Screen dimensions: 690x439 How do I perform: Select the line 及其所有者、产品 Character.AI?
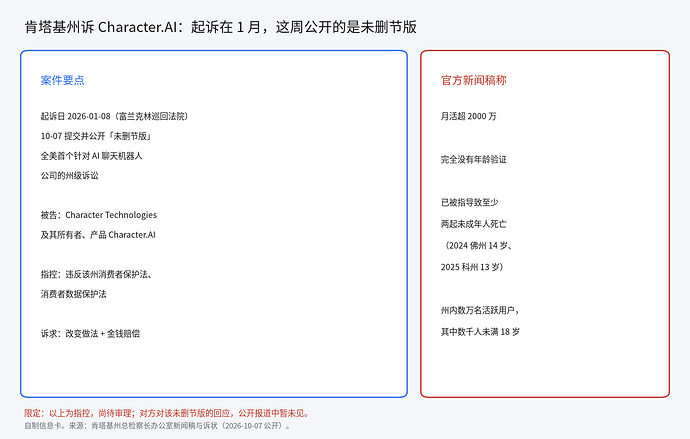click(x=98, y=235)
